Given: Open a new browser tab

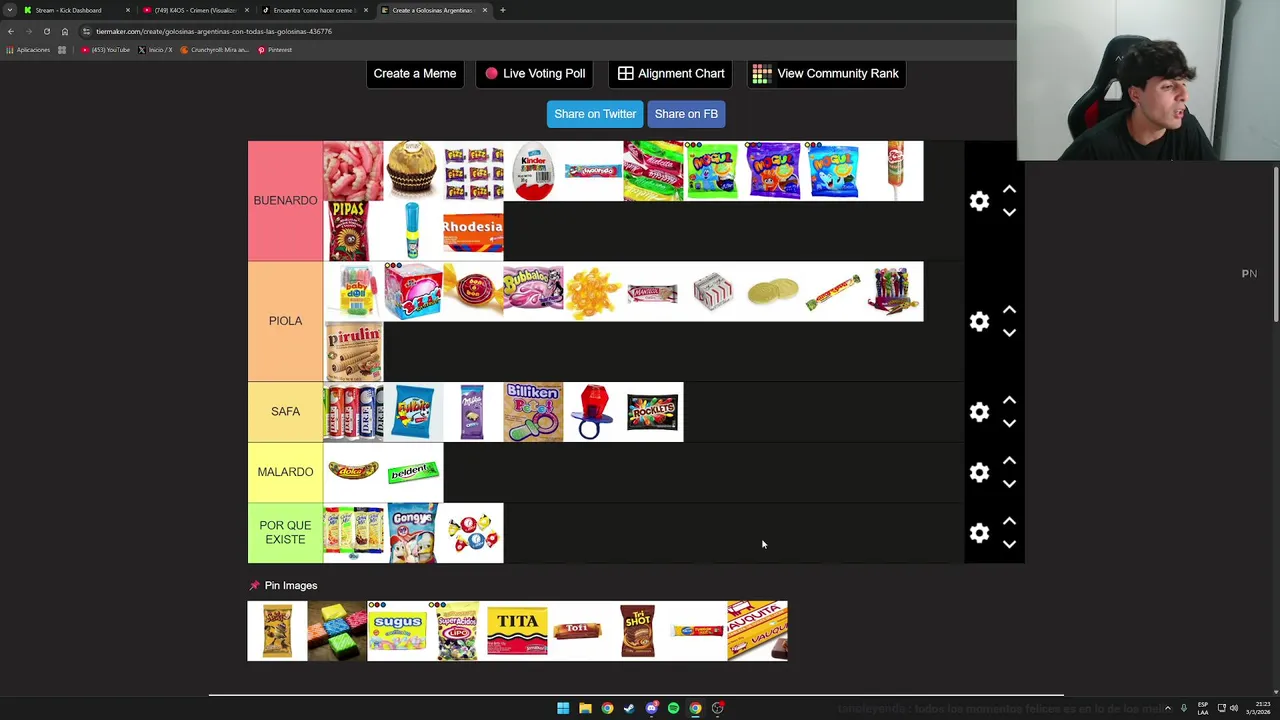Looking at the screenshot, I should point(503,10).
